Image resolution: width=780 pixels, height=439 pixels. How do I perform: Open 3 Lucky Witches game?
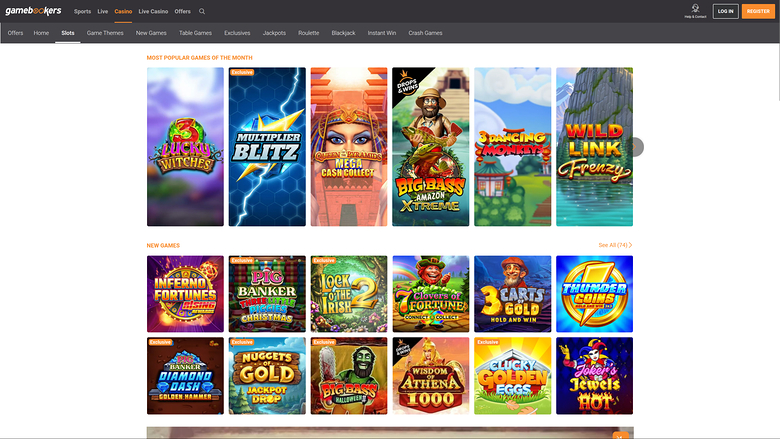pos(186,147)
